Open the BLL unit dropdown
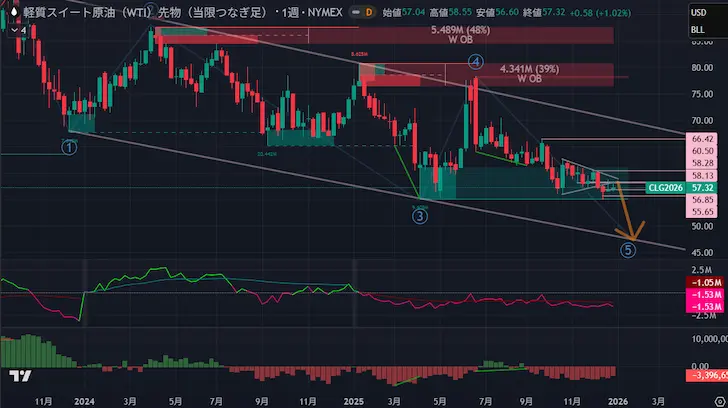The width and height of the screenshot is (728, 408). (697, 31)
